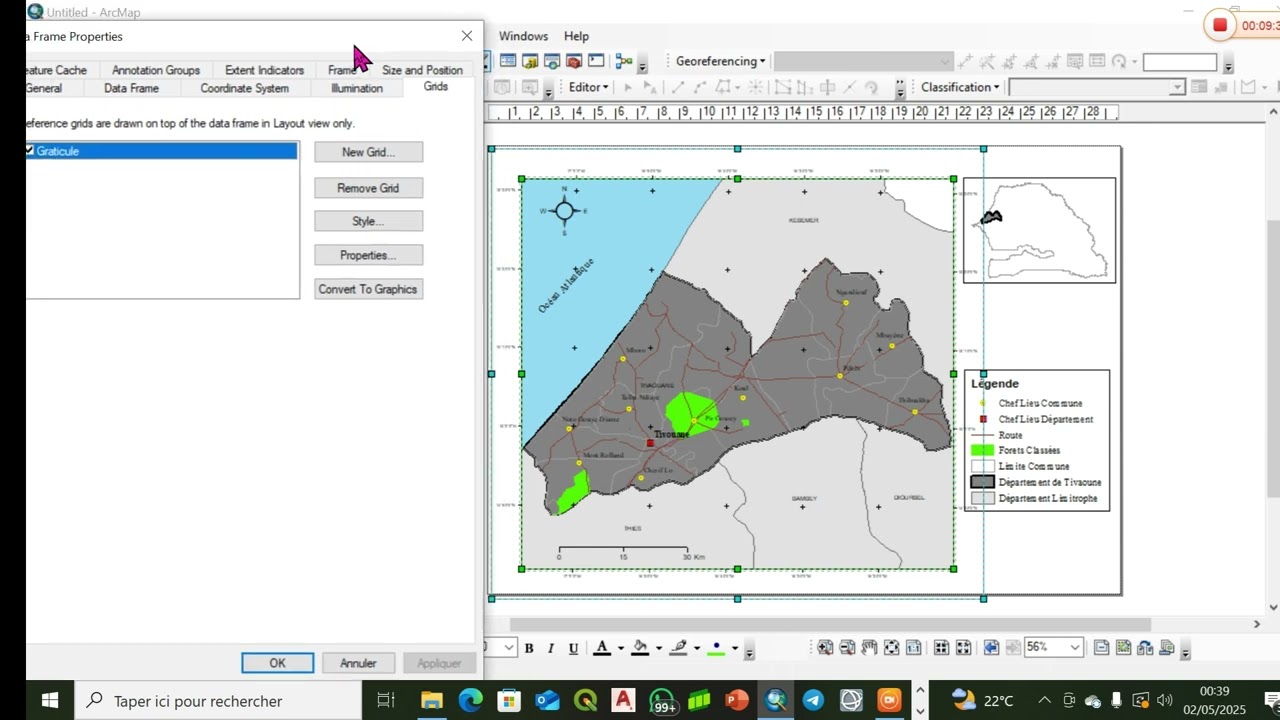The image size is (1280, 720).
Task: Click the layout zoom whole page icon
Action: 892,648
